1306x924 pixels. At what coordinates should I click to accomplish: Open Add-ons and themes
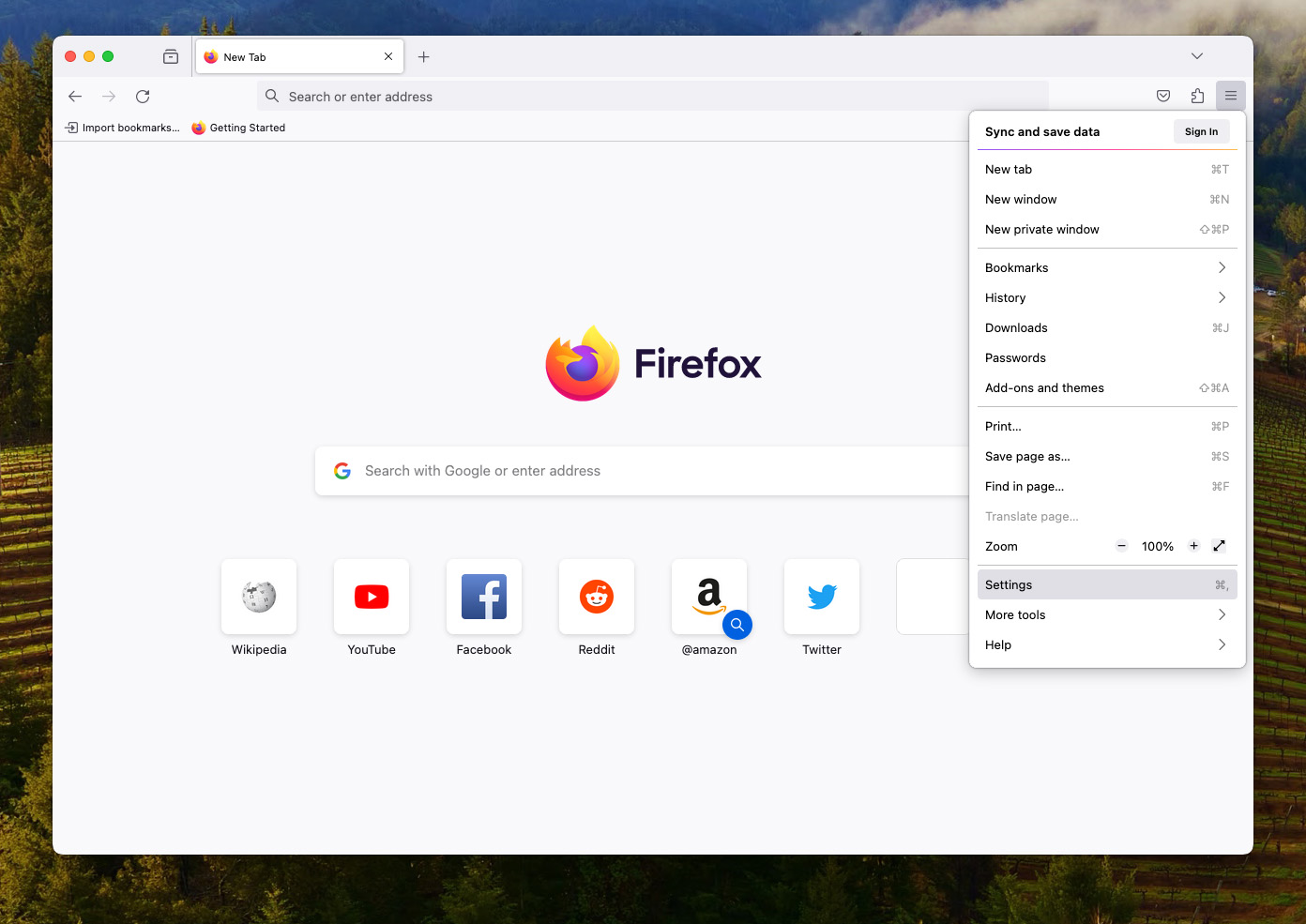[1107, 388]
